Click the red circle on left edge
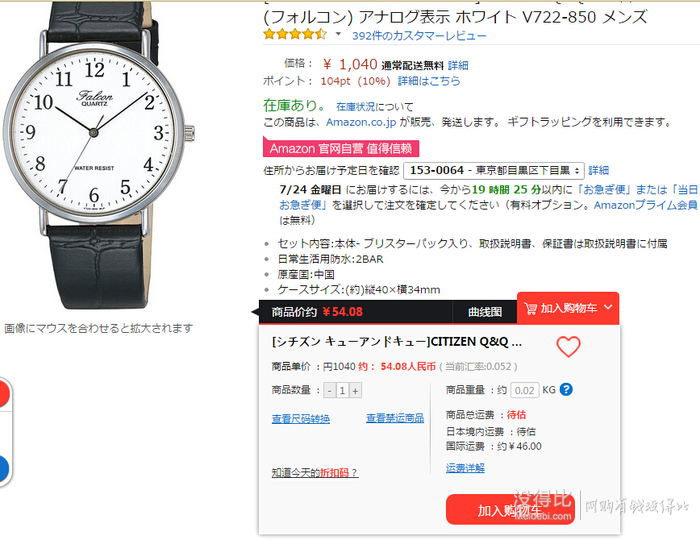 click(4, 393)
